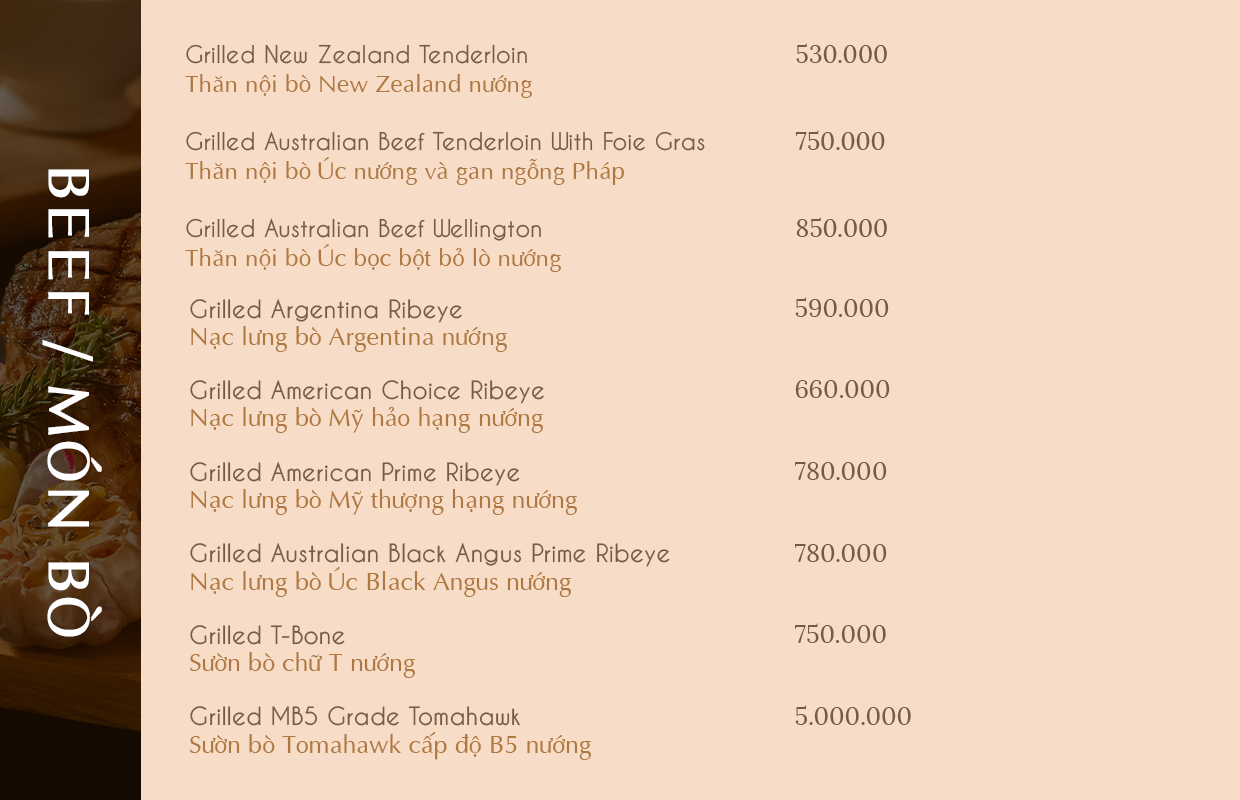Click Sườn bò chữ T nướng subtitle
1240x800 pixels.
[x=302, y=663]
